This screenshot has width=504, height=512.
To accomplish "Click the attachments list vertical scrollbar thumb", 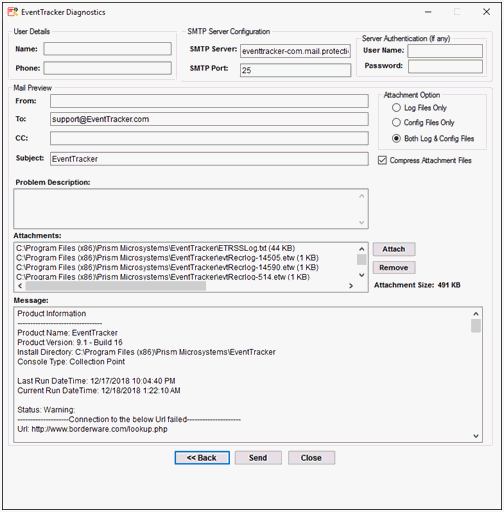I will tap(362, 259).
